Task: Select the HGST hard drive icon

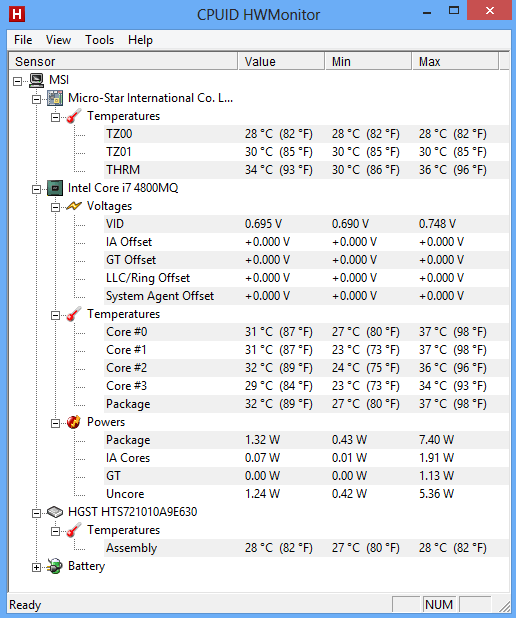Action: pyautogui.click(x=55, y=512)
